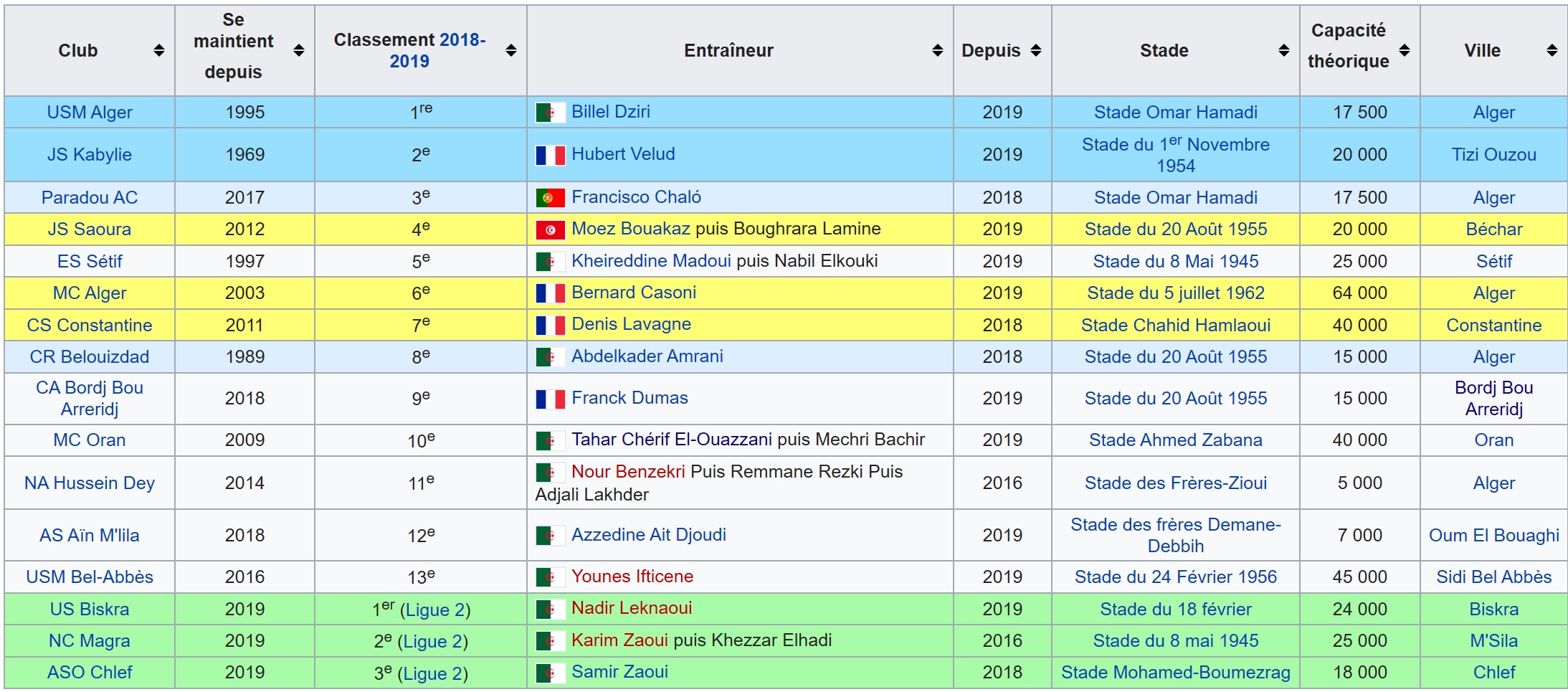The width and height of the screenshot is (1568, 692).
Task: Open NC Magra club link
Action: tap(90, 641)
